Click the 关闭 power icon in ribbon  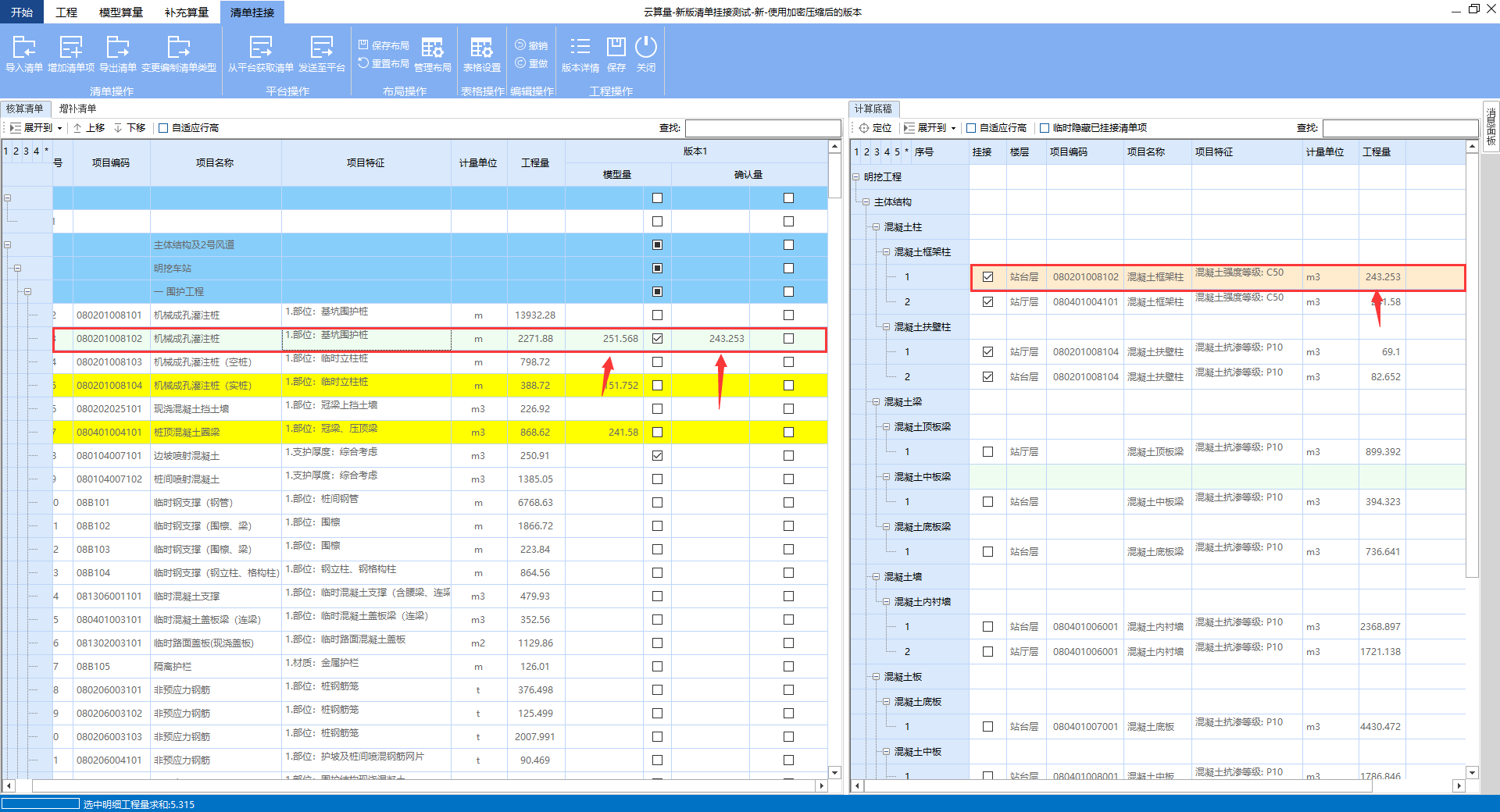tap(646, 47)
